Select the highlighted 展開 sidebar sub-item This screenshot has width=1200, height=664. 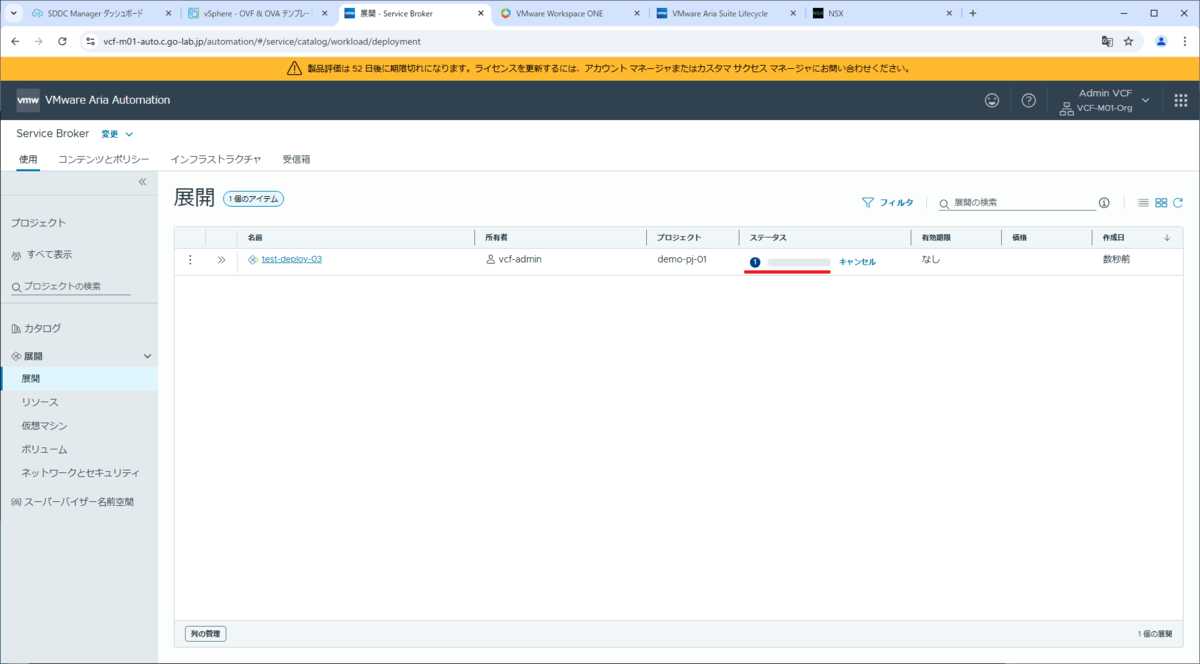pos(79,379)
